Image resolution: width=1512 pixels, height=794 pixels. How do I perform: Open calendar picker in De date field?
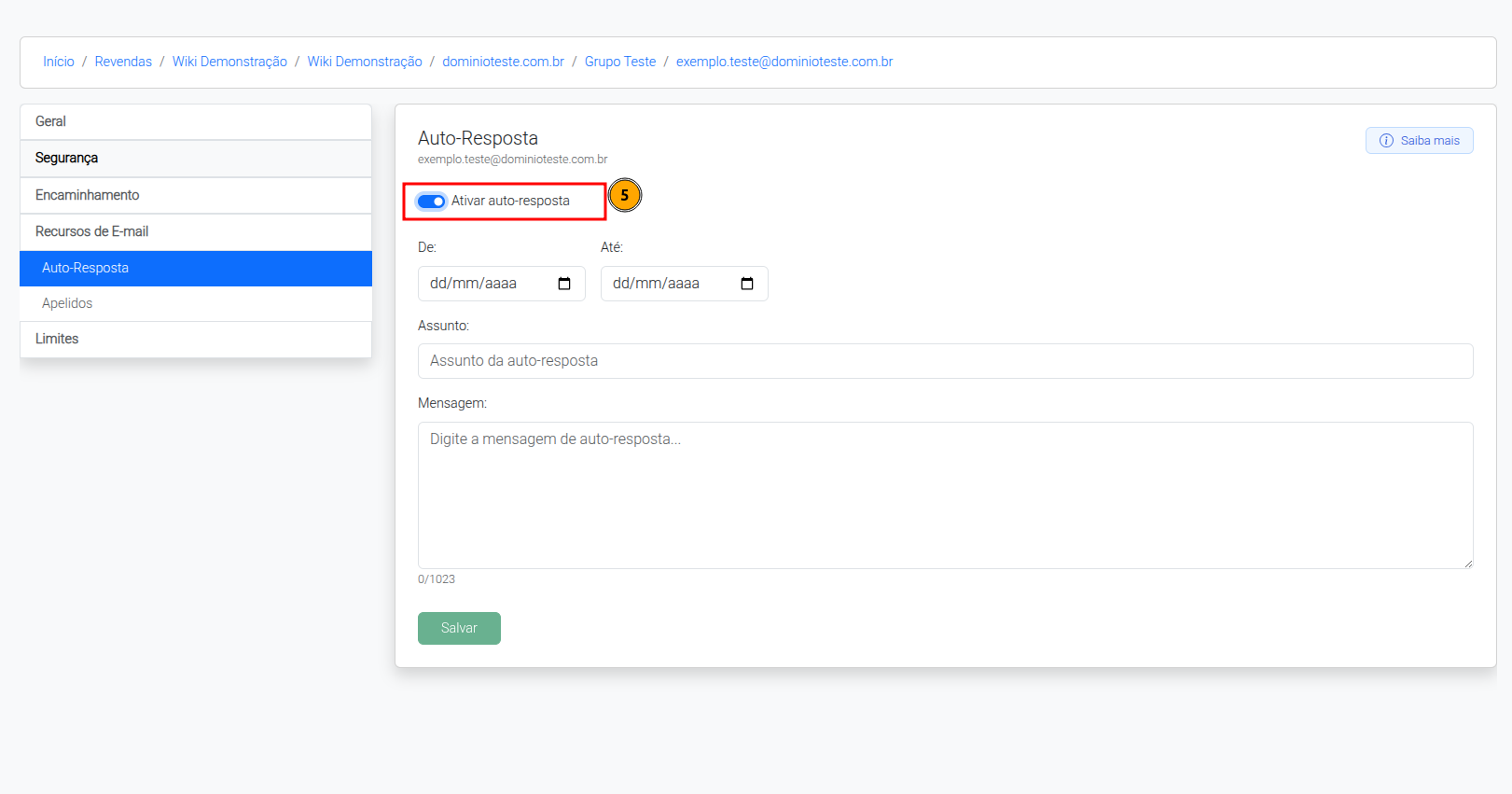(564, 284)
